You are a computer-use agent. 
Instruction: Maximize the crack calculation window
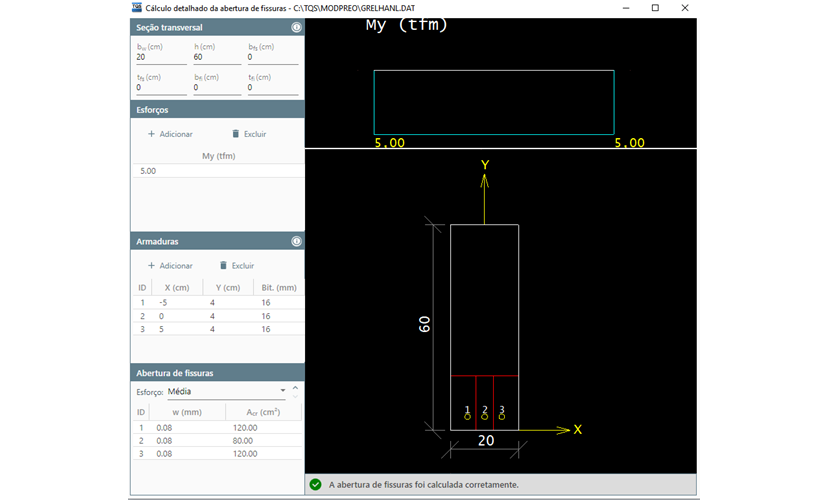655,8
